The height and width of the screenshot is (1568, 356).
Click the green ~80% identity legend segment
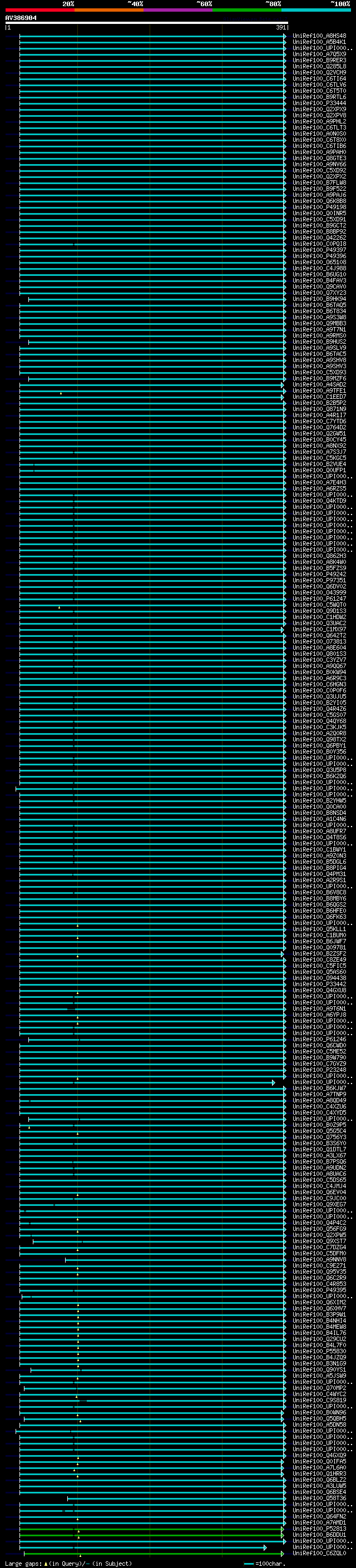(247, 10)
